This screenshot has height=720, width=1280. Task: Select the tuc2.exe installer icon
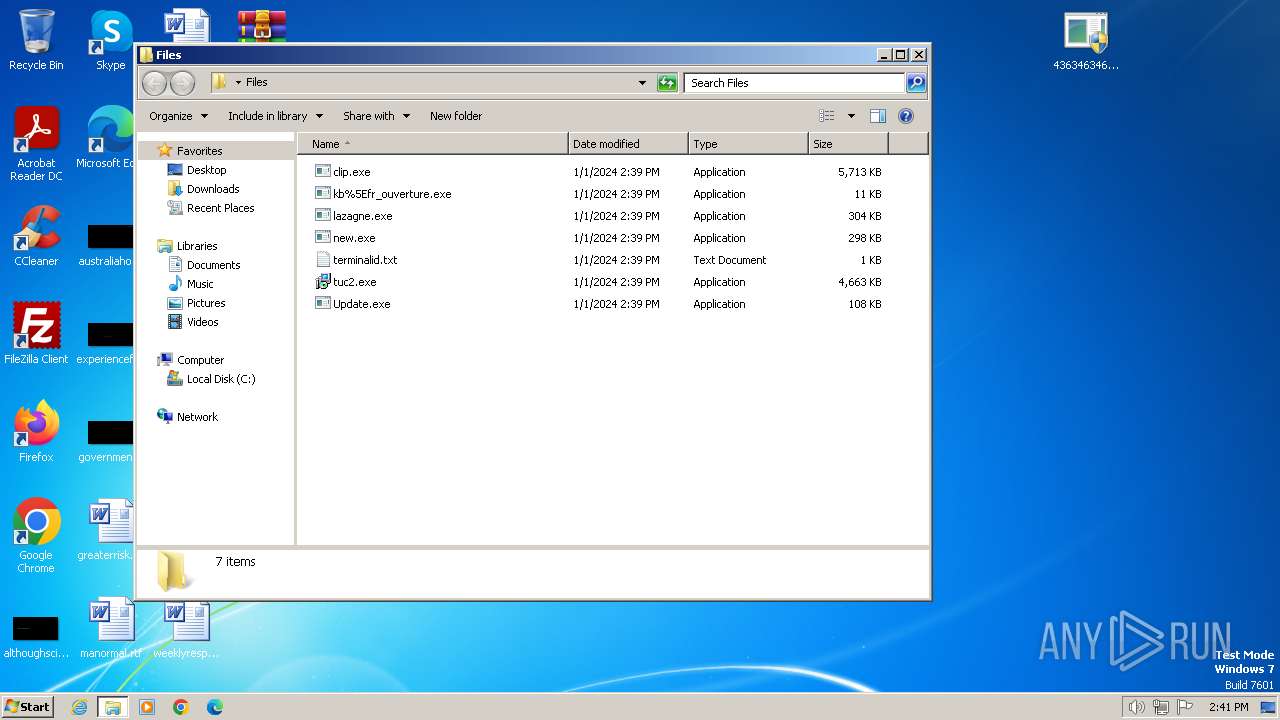(x=323, y=281)
